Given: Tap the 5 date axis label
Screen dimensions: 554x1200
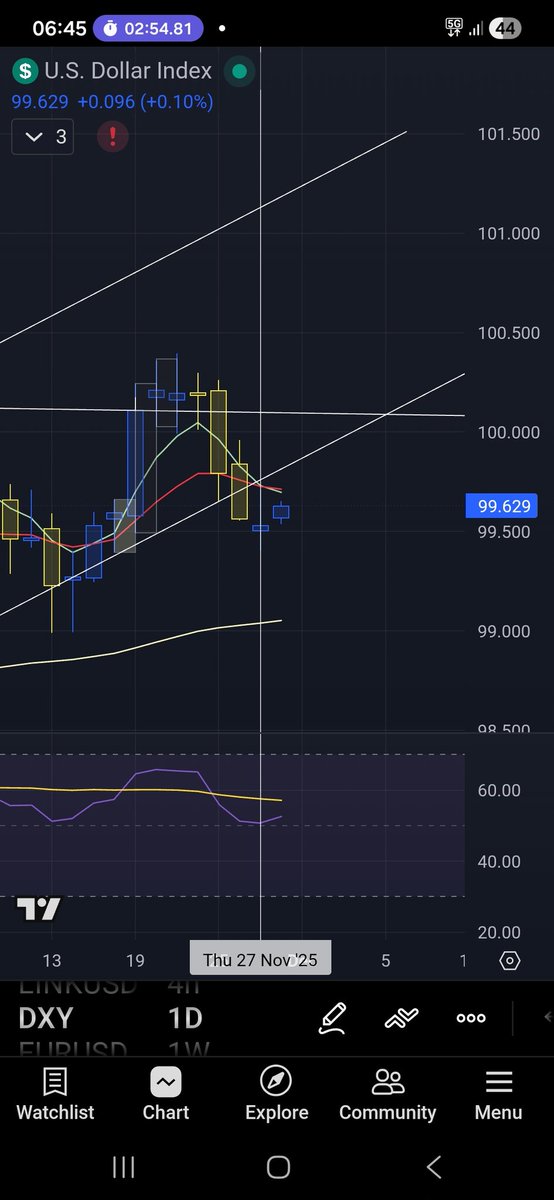Looking at the screenshot, I should coord(385,960).
